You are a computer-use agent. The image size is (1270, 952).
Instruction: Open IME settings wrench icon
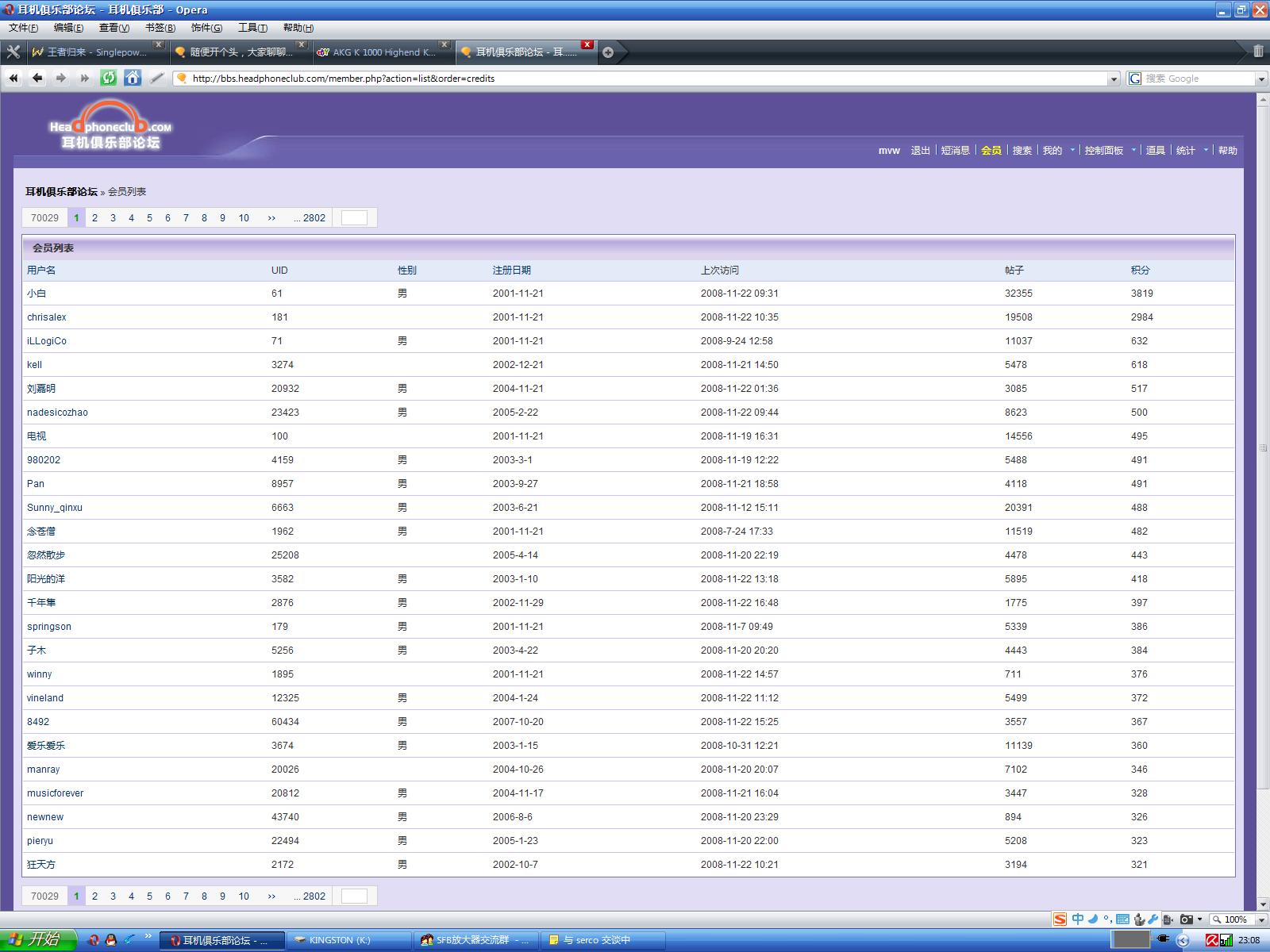(x=1153, y=919)
